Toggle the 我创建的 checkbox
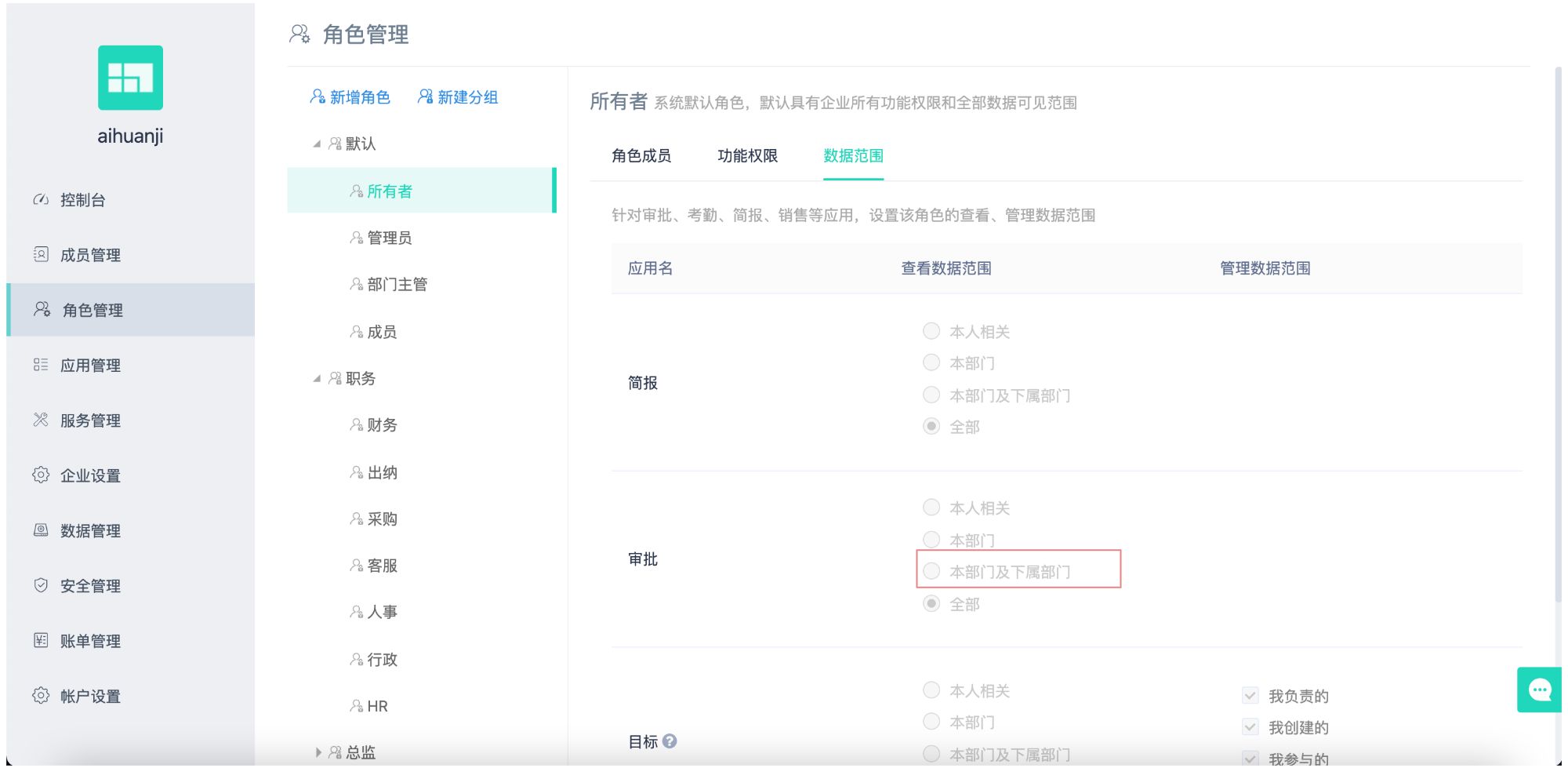 [1250, 727]
